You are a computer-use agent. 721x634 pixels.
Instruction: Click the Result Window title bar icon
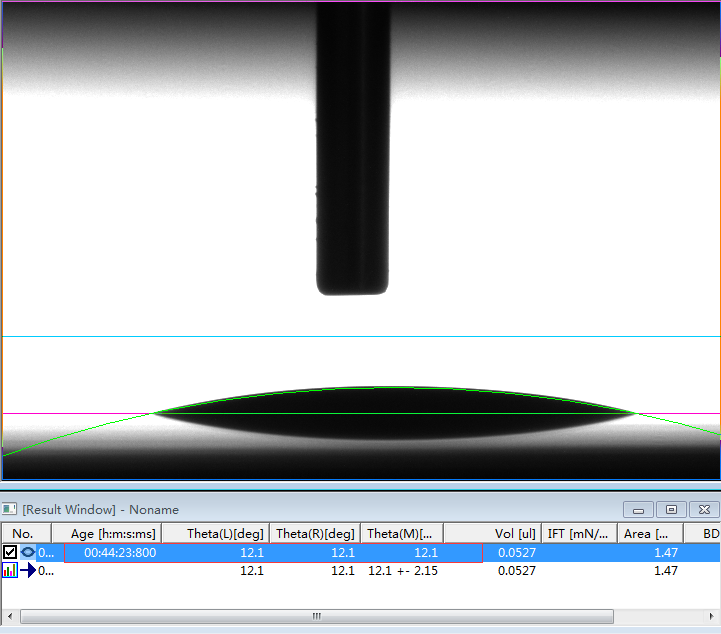tap(9, 510)
